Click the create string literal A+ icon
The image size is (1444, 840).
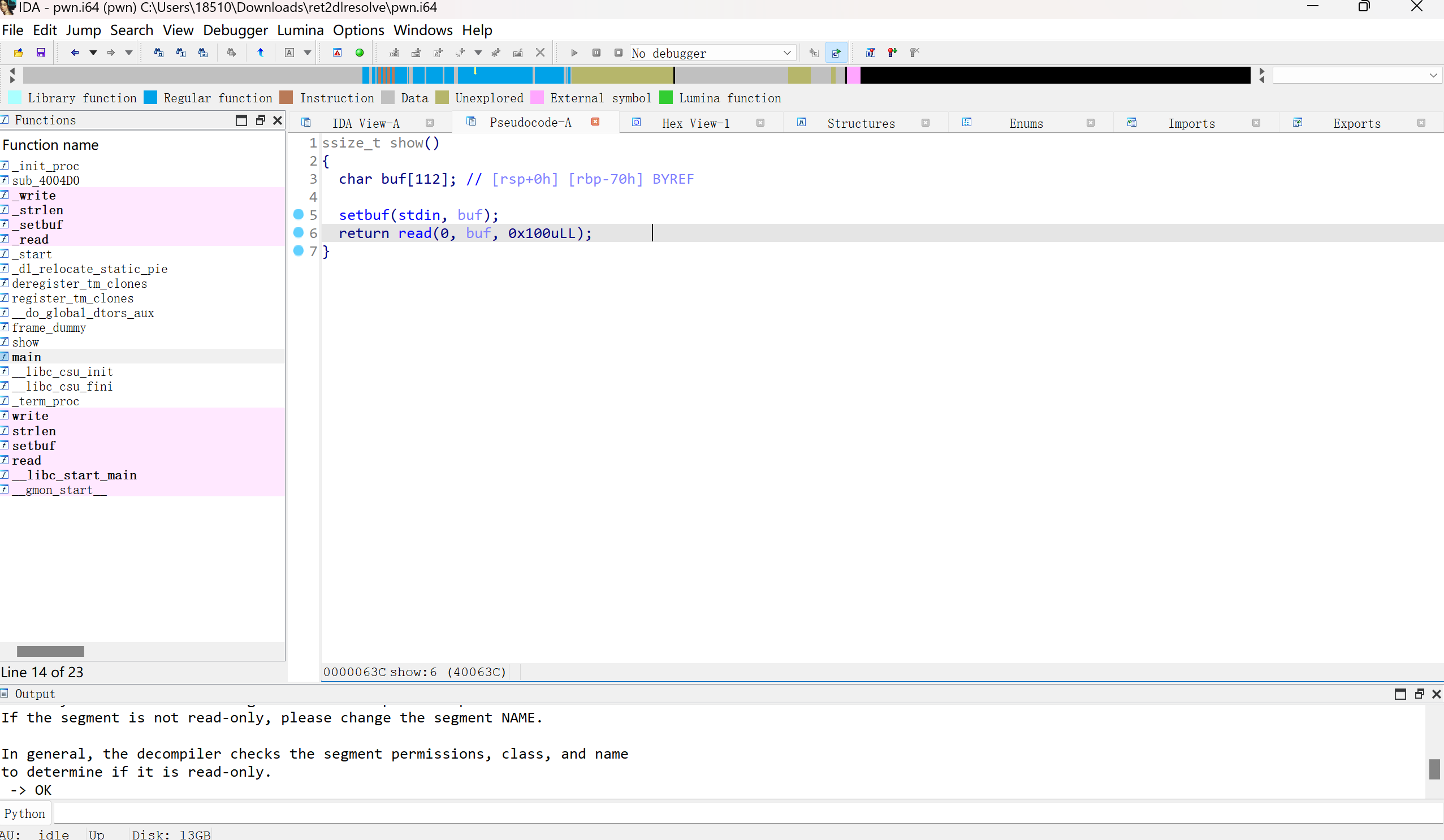[438, 53]
